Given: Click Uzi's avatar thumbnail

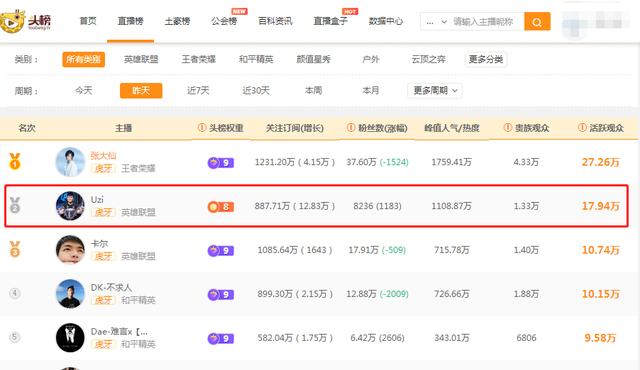Looking at the screenshot, I should 70,206.
